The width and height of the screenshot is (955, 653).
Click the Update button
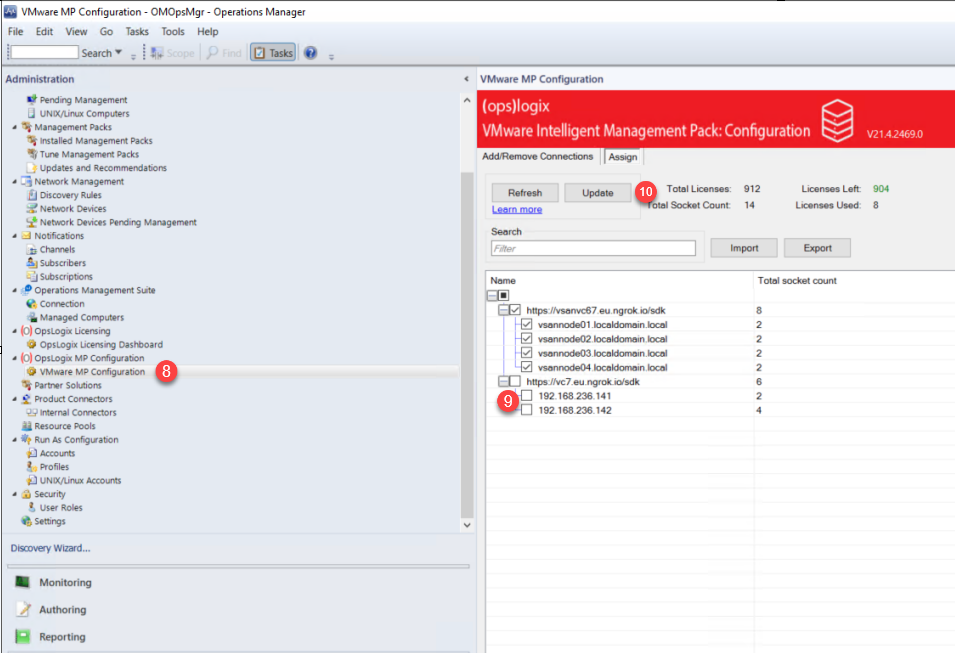[x=597, y=192]
